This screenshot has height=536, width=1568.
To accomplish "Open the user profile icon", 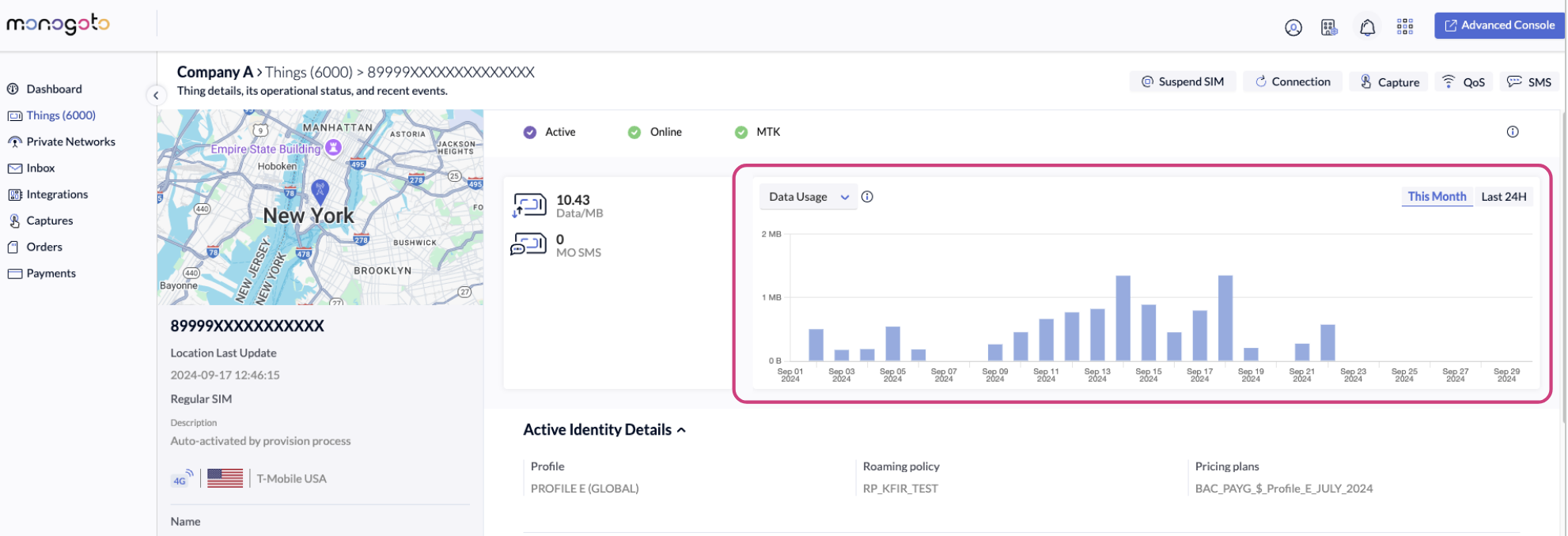I will click(x=1293, y=28).
